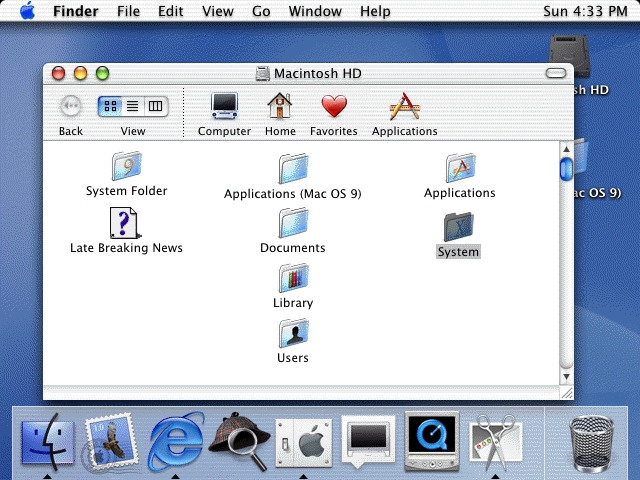Switch to column view mode
Viewport: 640px width, 480px height.
pyautogui.click(x=156, y=106)
